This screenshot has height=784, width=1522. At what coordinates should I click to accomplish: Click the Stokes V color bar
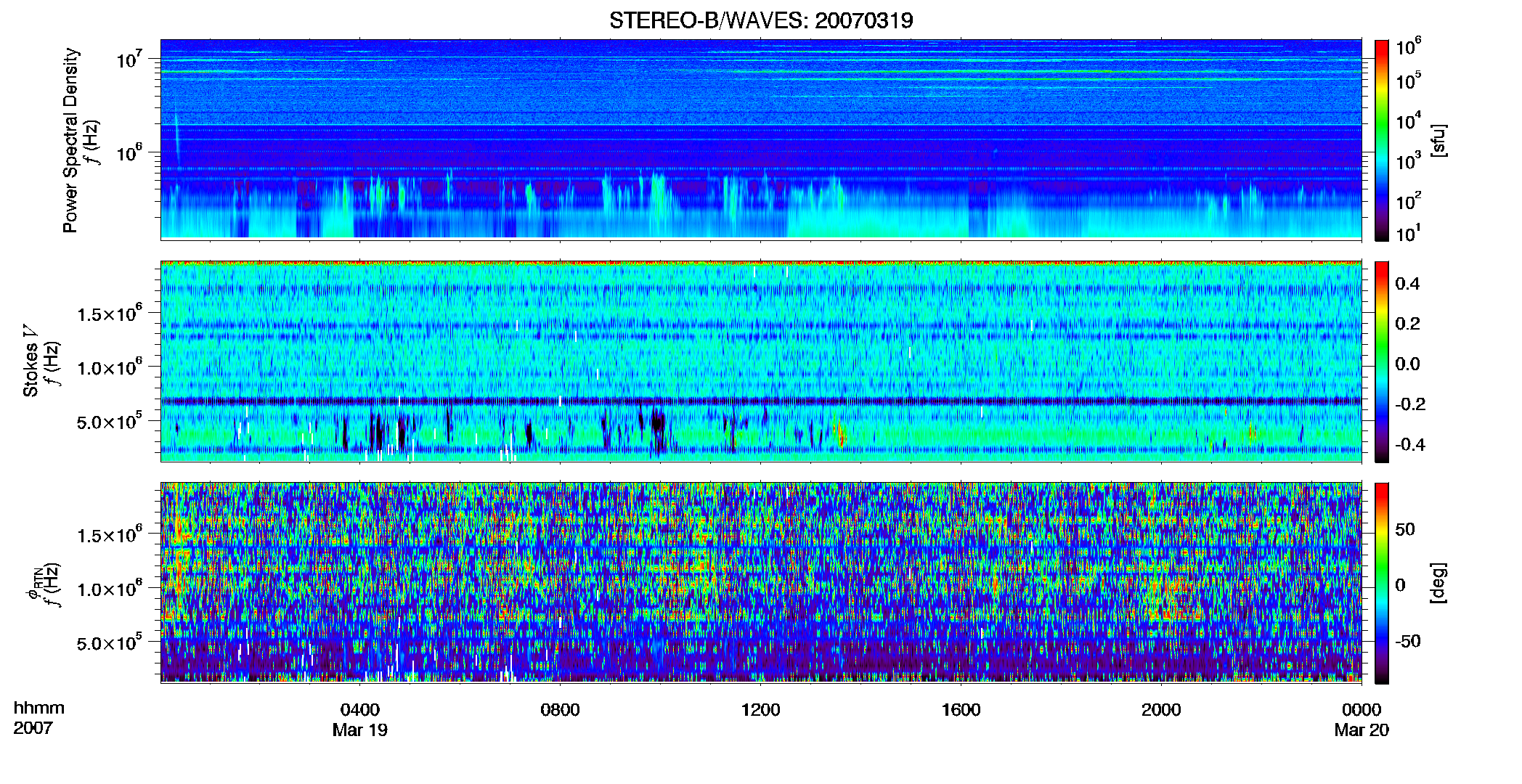[1382, 362]
